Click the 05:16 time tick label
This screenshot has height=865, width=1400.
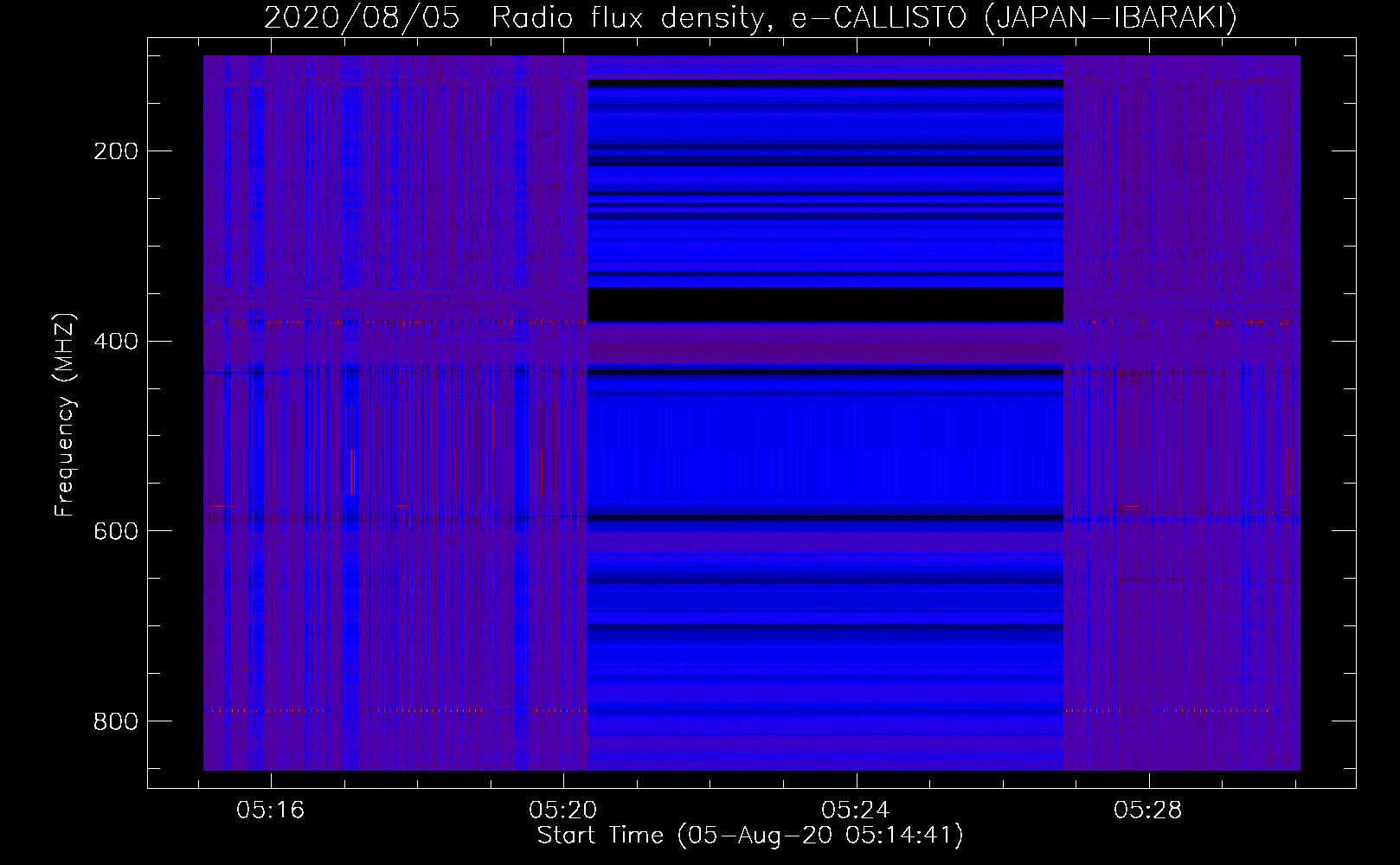pyautogui.click(x=271, y=811)
